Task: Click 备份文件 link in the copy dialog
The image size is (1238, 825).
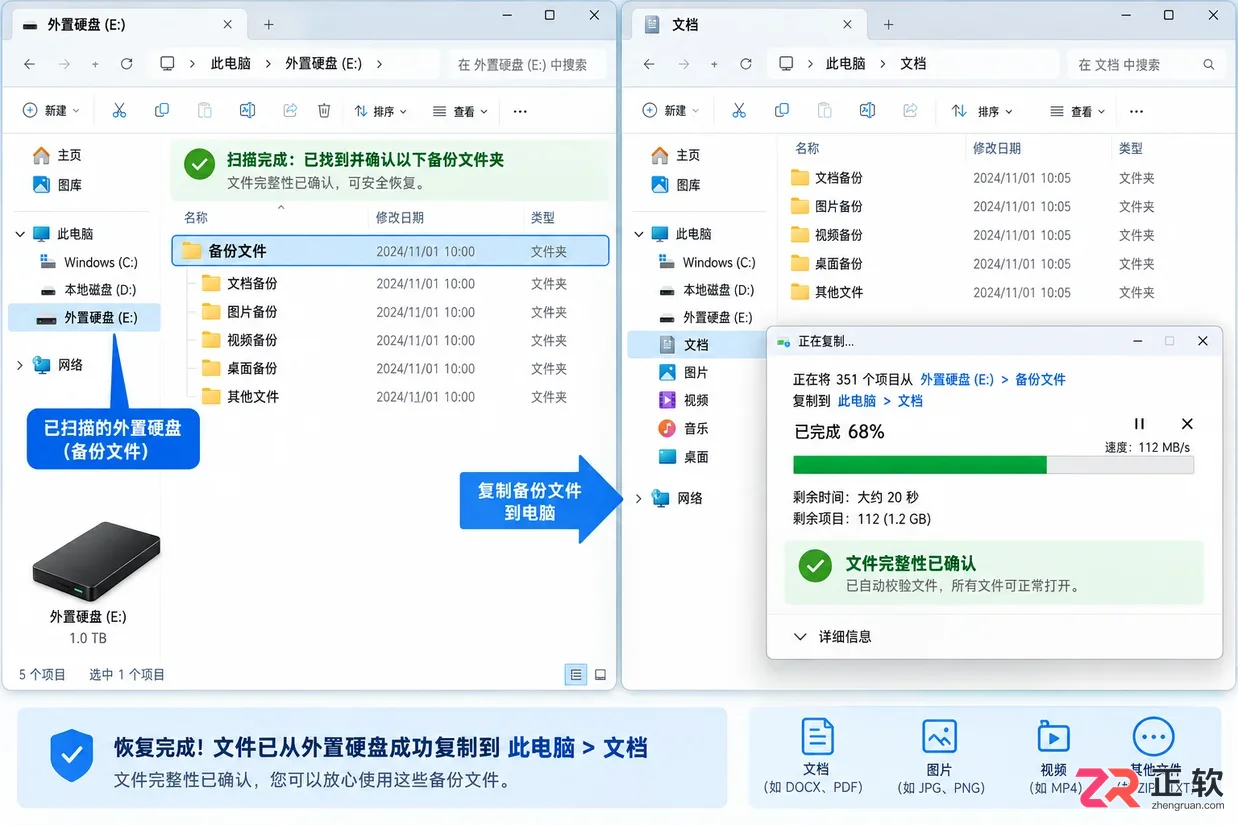Action: coord(1040,380)
